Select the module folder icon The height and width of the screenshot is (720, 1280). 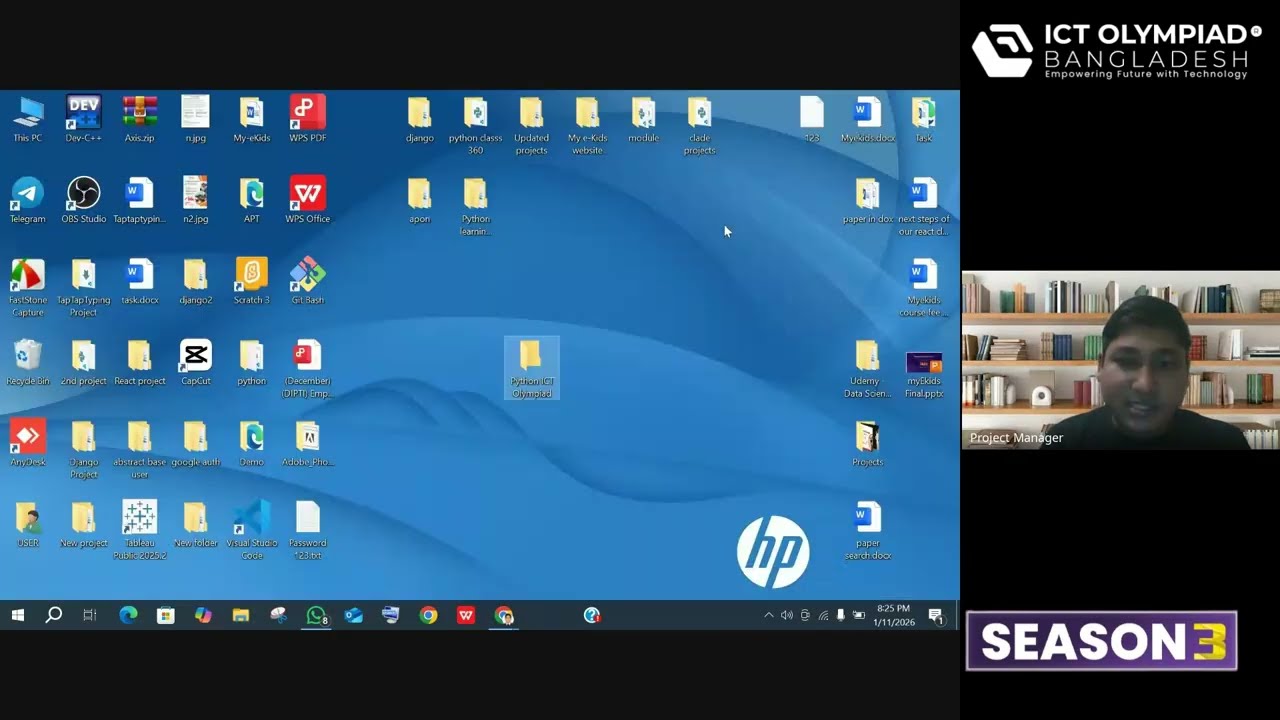point(644,119)
